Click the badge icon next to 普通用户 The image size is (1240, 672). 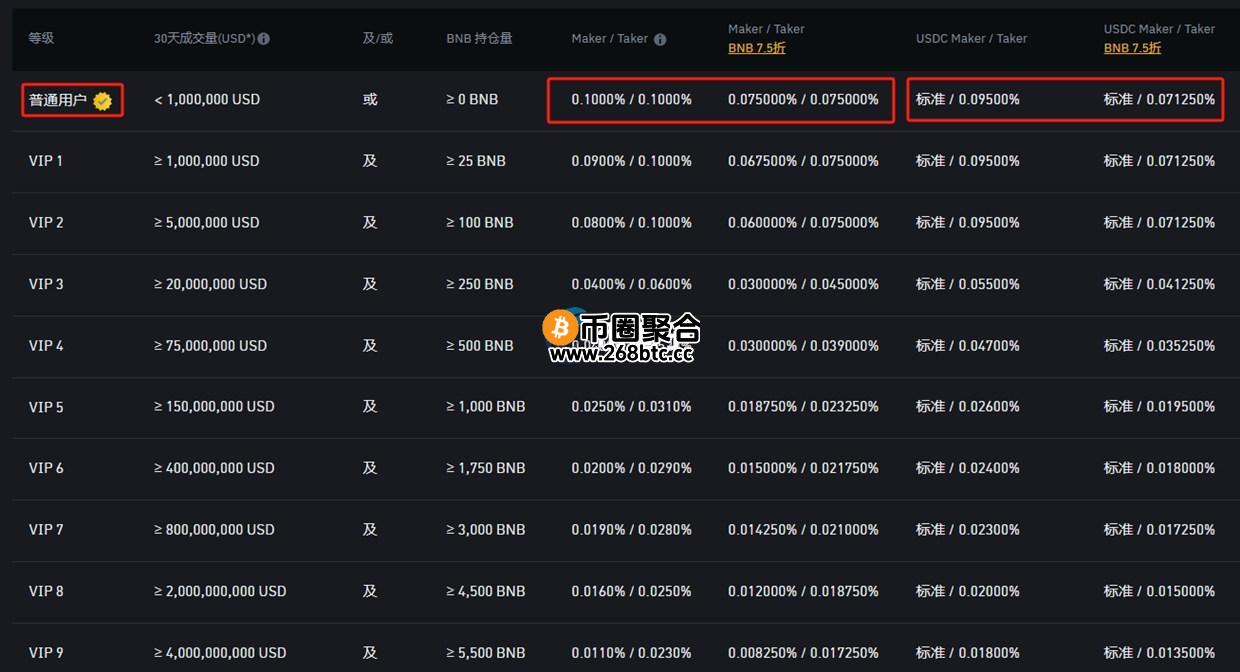coord(102,100)
